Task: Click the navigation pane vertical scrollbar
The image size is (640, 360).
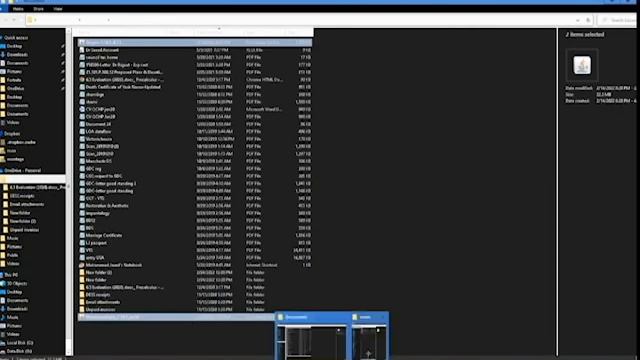Action: [x=68, y=192]
